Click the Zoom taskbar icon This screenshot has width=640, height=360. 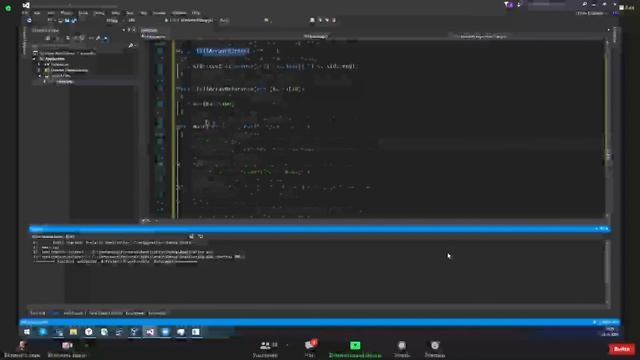click(x=165, y=332)
